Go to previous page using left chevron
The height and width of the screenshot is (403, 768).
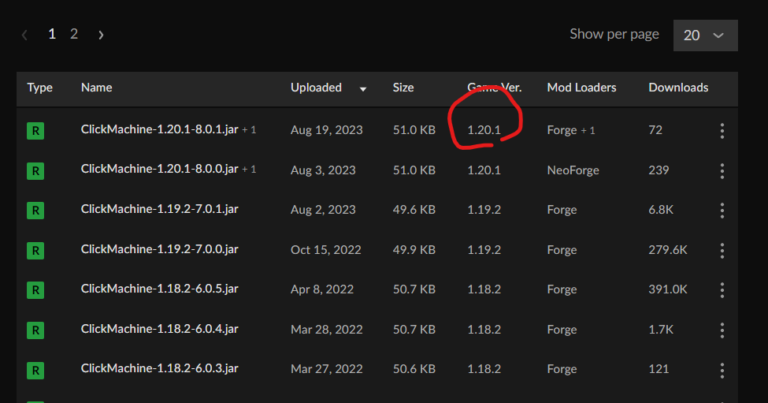(25, 34)
